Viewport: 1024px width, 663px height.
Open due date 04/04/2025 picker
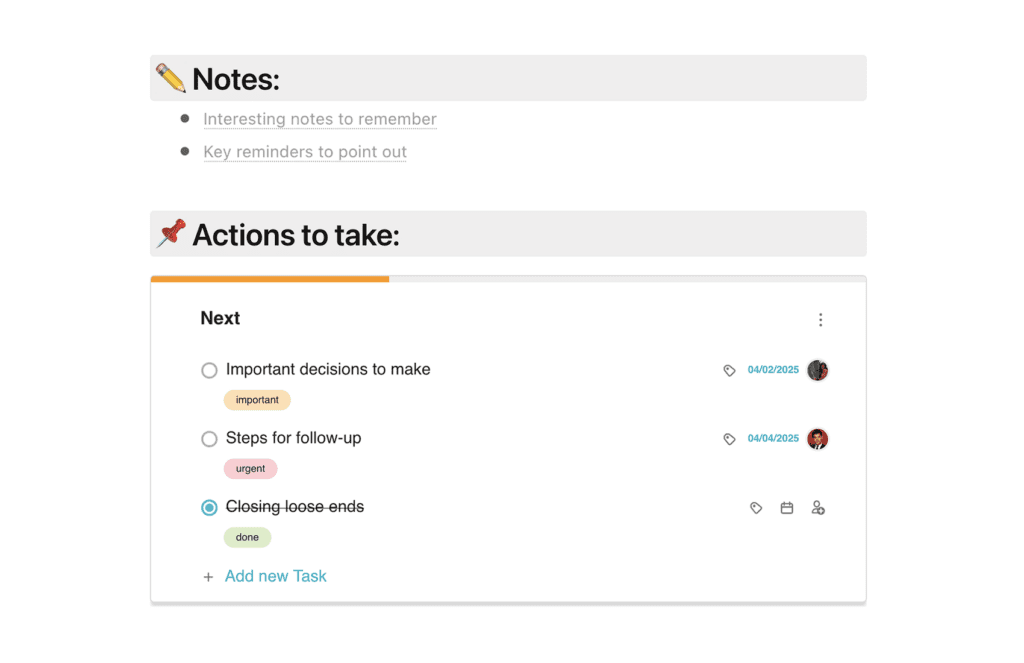[773, 439]
